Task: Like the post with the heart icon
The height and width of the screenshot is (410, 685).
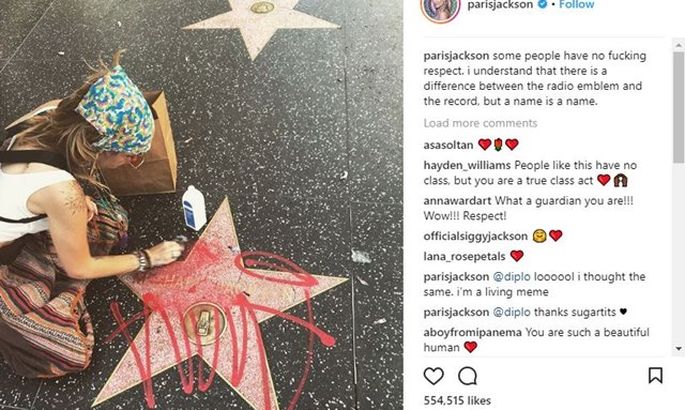Action: click(x=433, y=376)
